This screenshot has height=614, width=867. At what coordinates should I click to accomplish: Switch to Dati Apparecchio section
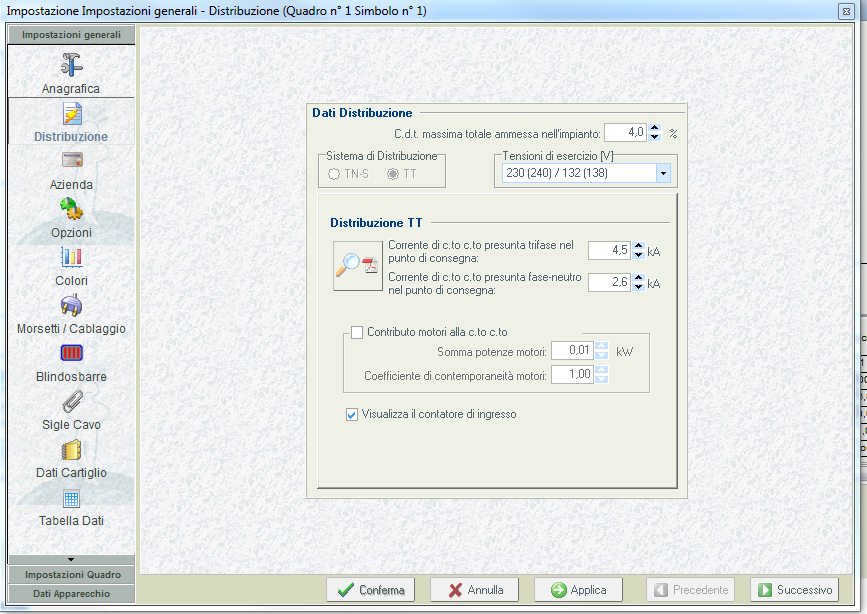click(72, 593)
